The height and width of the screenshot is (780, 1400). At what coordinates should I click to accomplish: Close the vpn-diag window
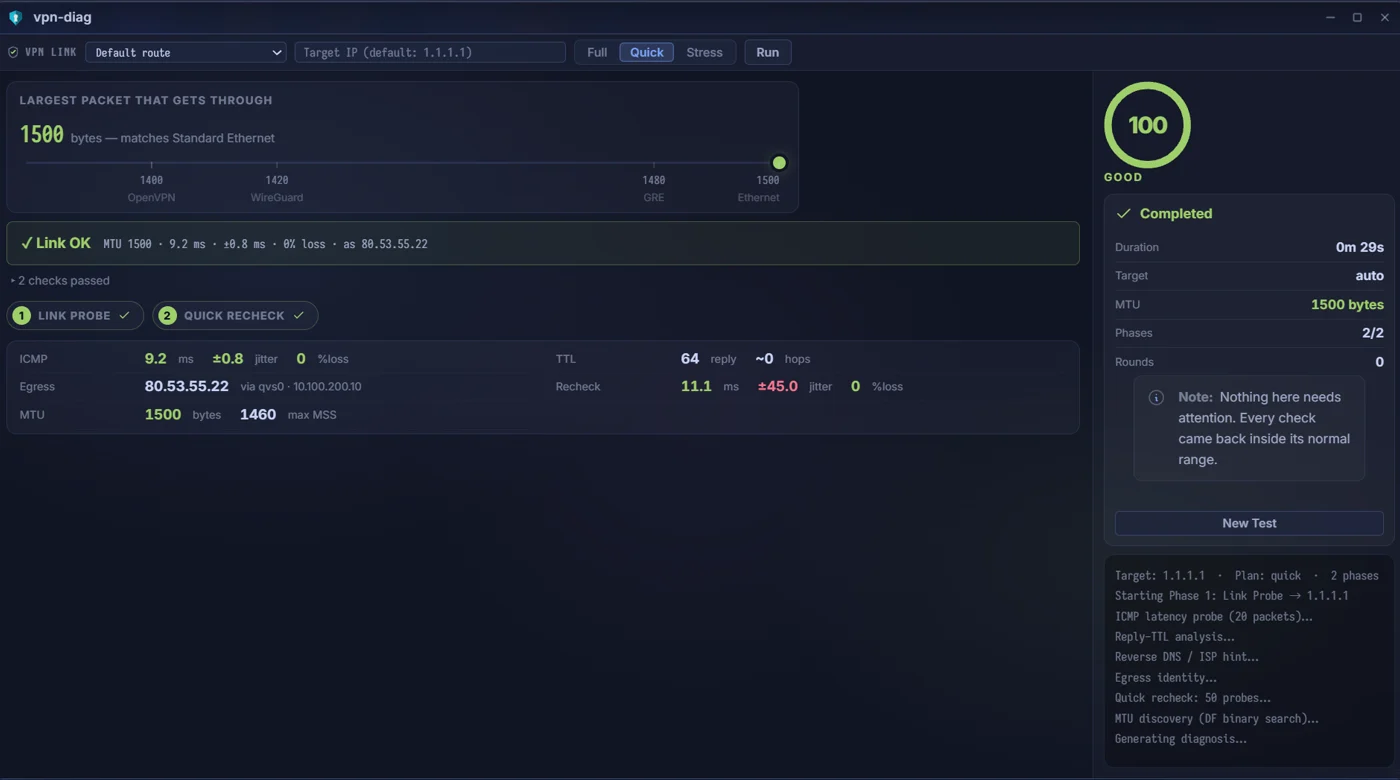(1384, 17)
